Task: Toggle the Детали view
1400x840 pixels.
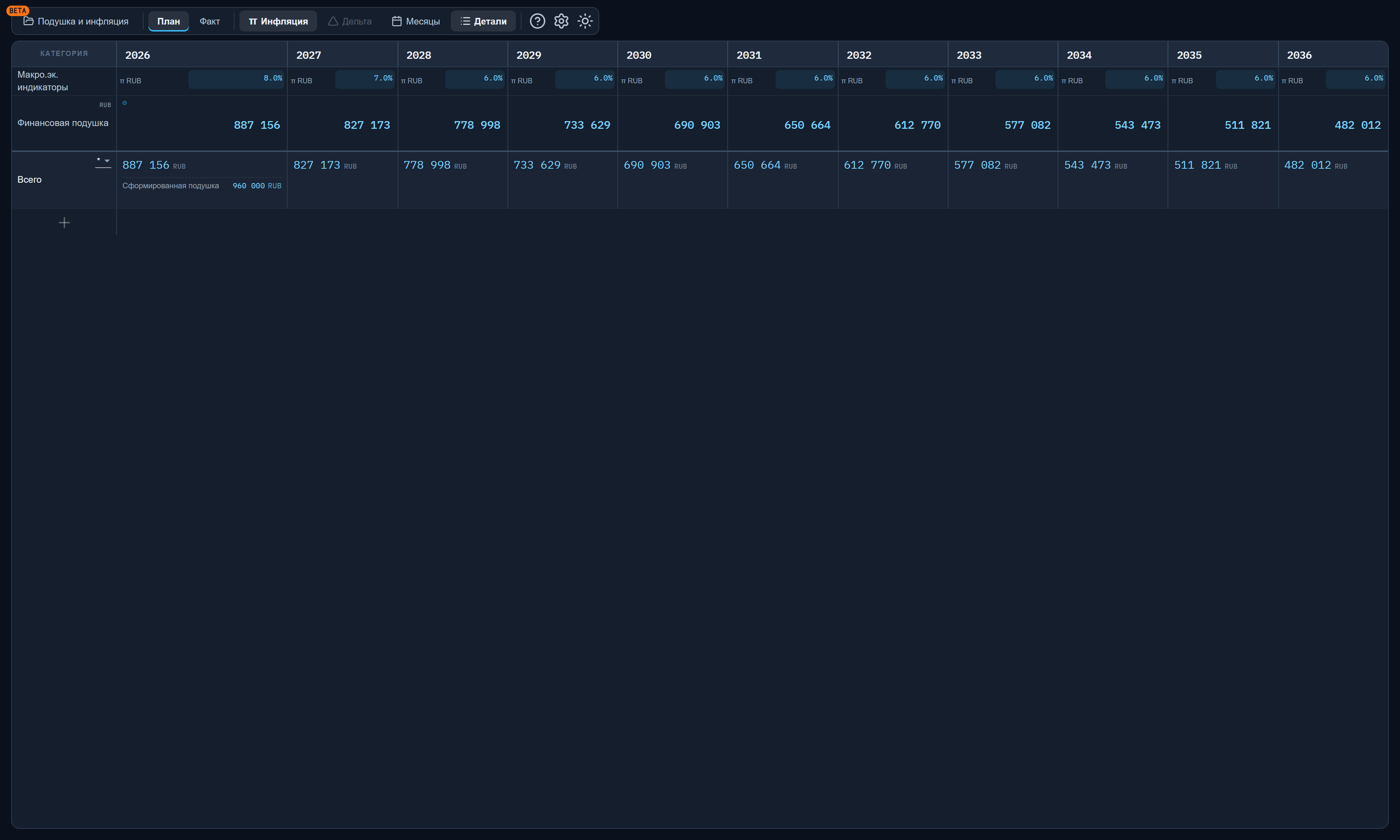Action: coord(483,21)
